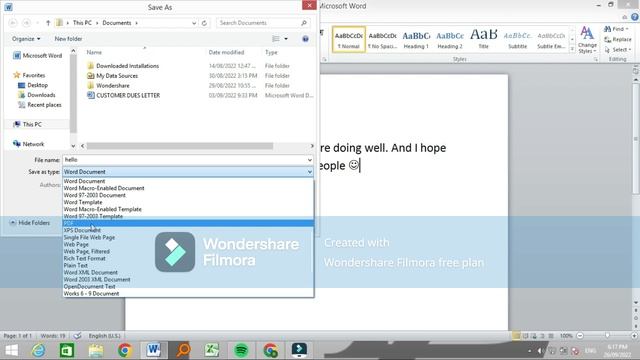The width and height of the screenshot is (640, 360).
Task: Go up one folder level arrow
Action: tap(48, 23)
